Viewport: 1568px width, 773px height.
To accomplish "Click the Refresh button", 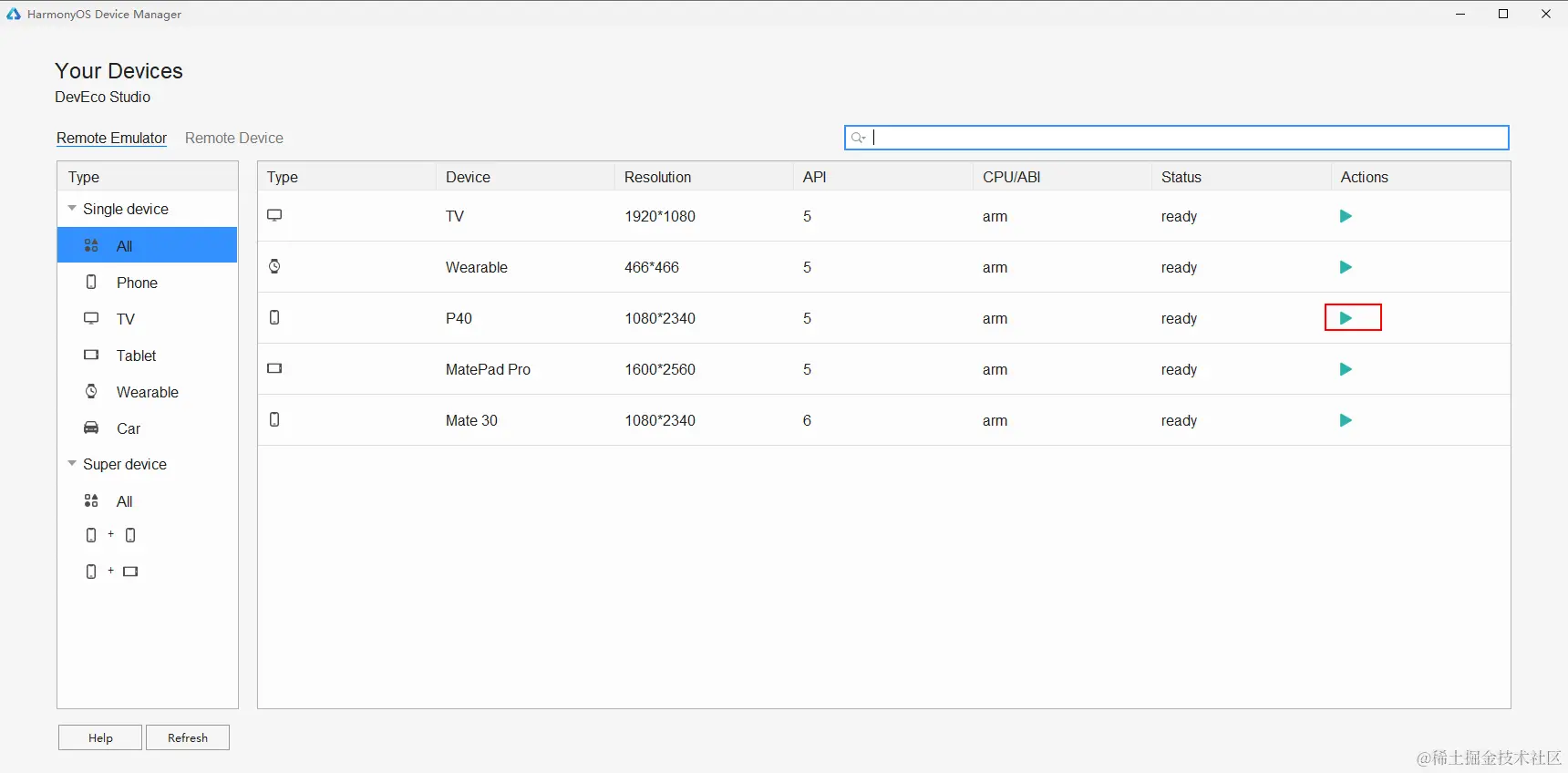I will pos(188,737).
